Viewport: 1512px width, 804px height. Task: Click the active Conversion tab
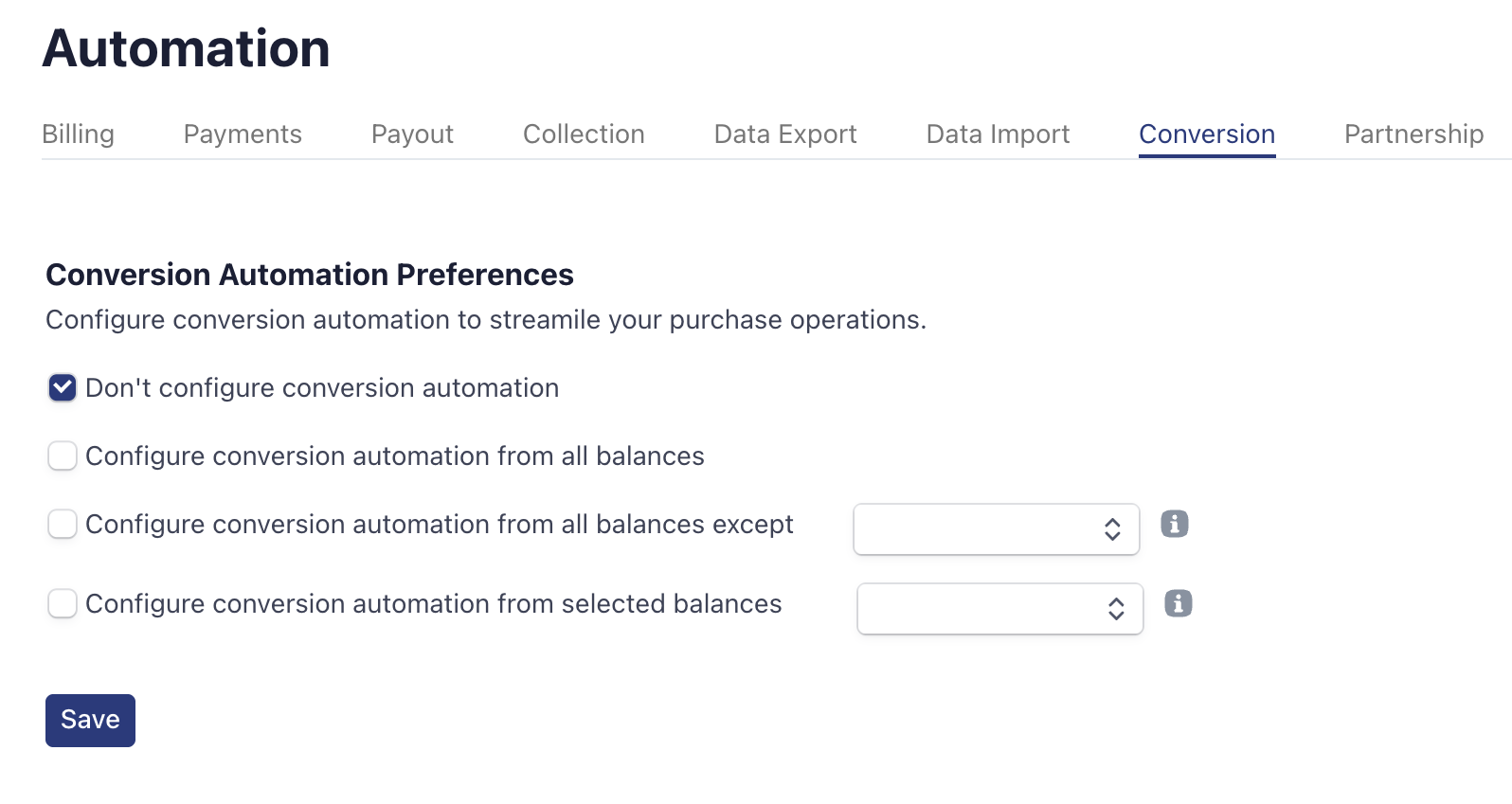[x=1207, y=134]
